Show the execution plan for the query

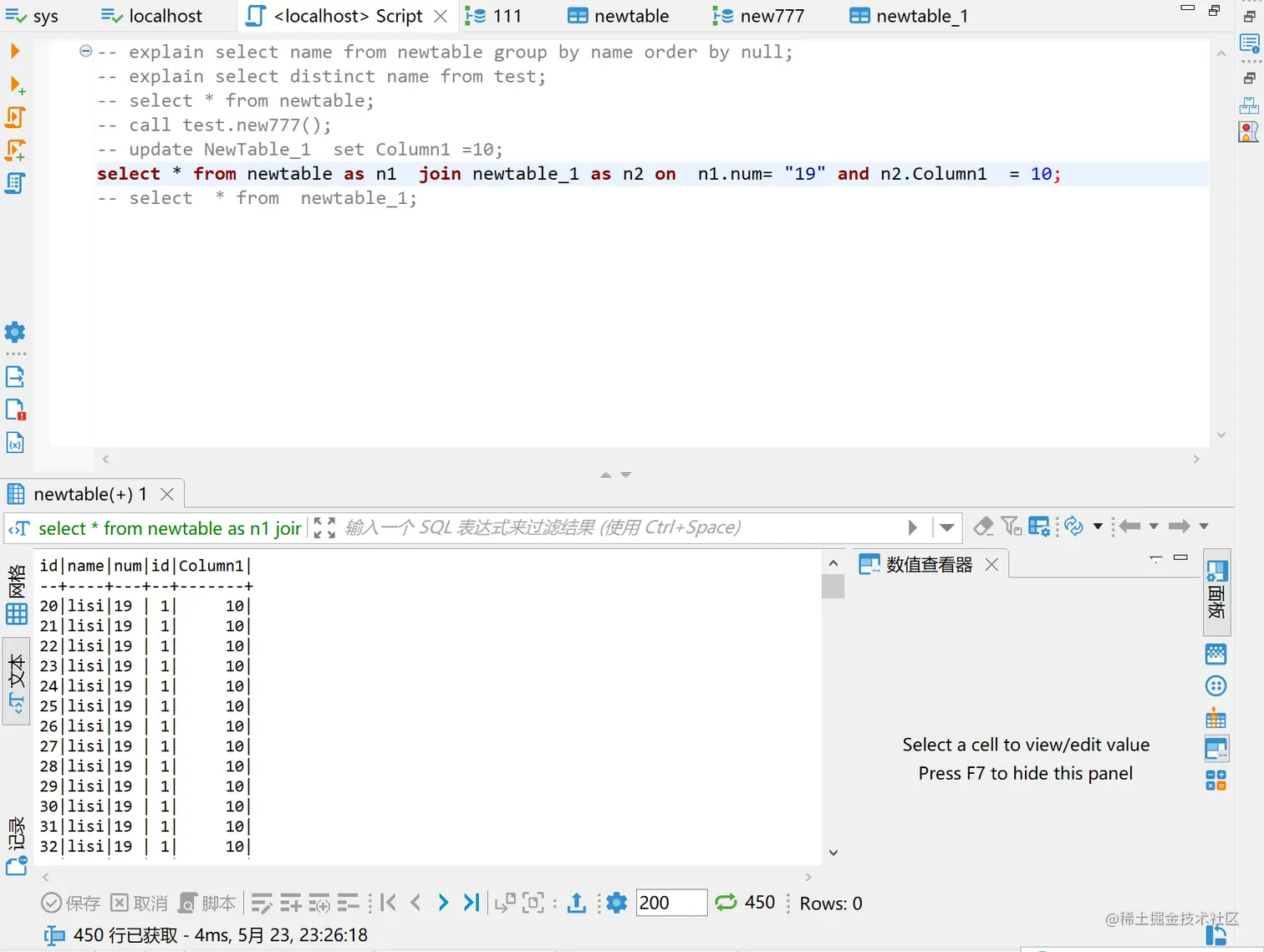coord(15,183)
